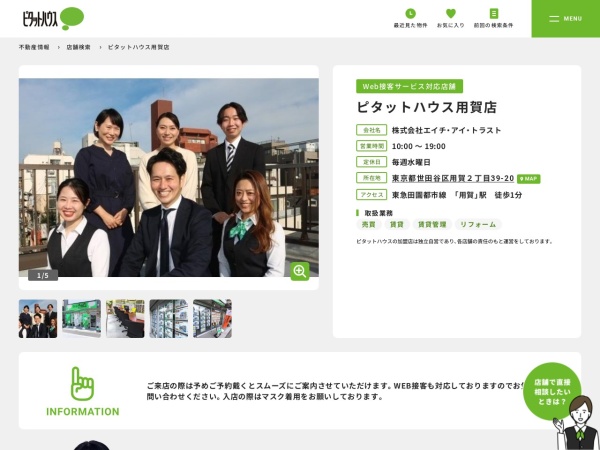Screen dimensions: 600x450
Task: Select third thumbnail of office interior
Action: coord(125,319)
